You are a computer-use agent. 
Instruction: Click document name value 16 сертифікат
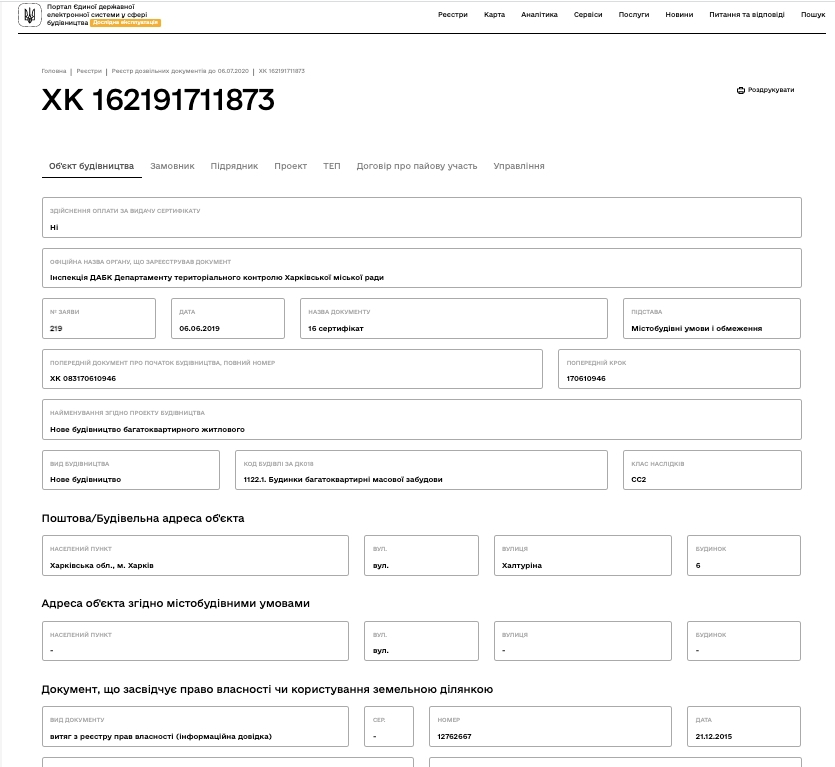(335, 329)
